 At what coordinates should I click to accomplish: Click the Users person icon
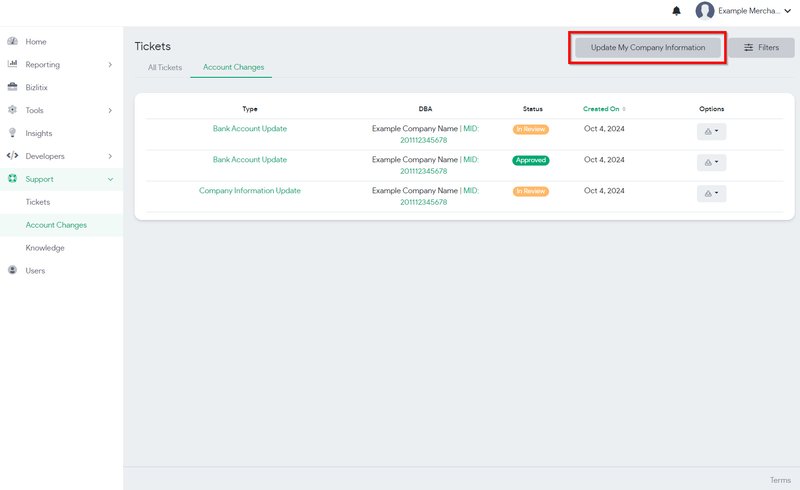(x=13, y=270)
